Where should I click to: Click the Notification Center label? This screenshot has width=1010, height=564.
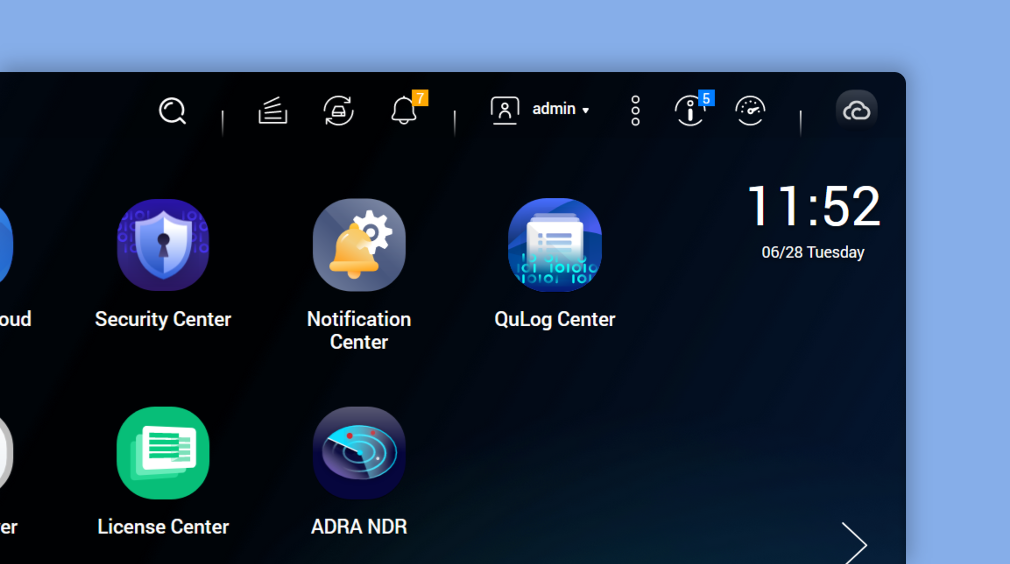[x=359, y=330]
